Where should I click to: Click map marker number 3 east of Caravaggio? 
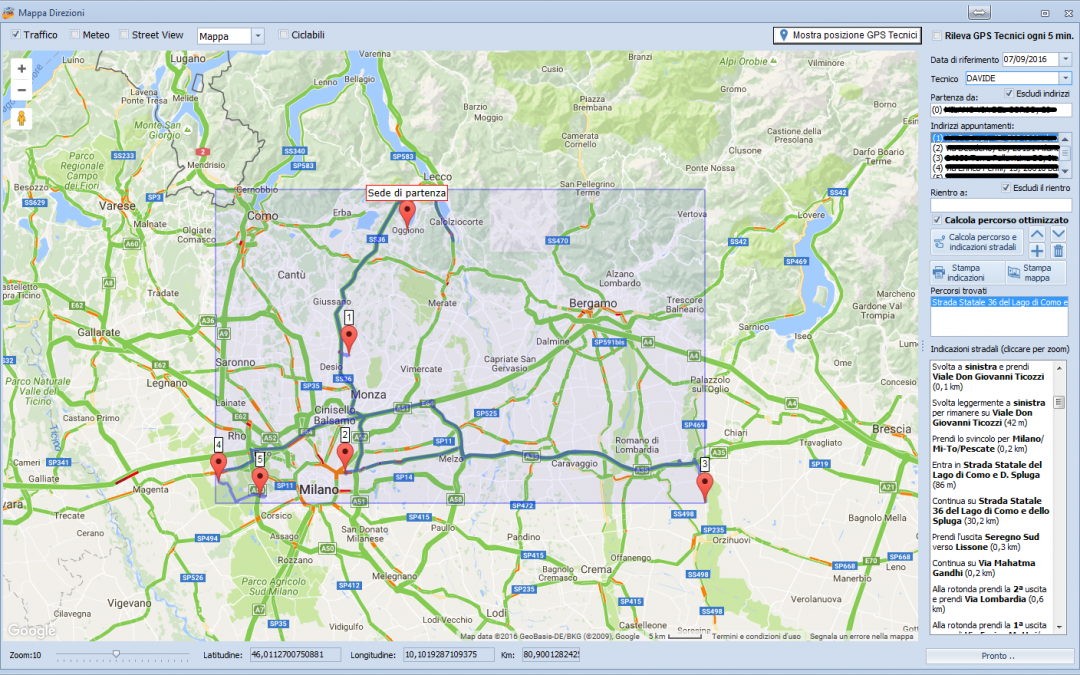click(704, 486)
